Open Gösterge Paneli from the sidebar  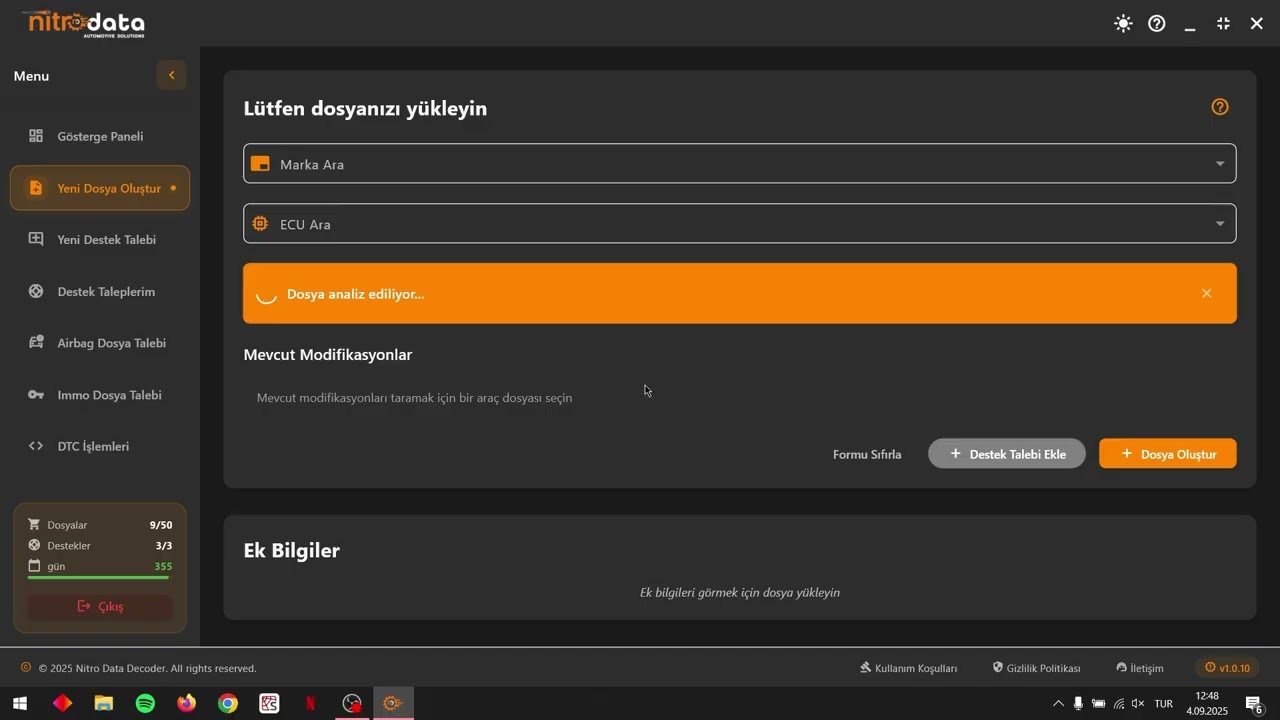click(x=100, y=136)
